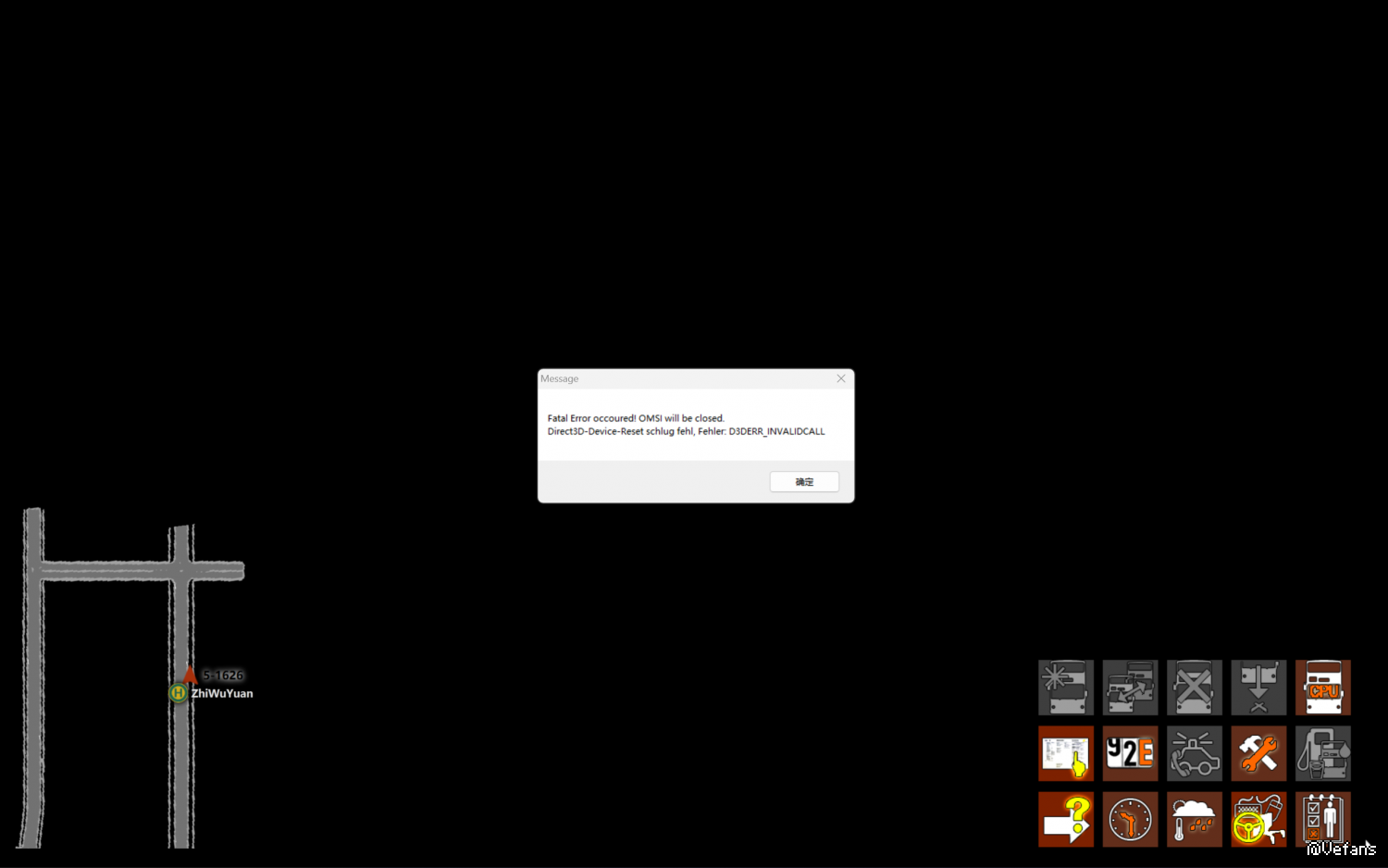1388x868 pixels.
Task: Click the ZhiWuYuan stop label
Action: pos(222,693)
